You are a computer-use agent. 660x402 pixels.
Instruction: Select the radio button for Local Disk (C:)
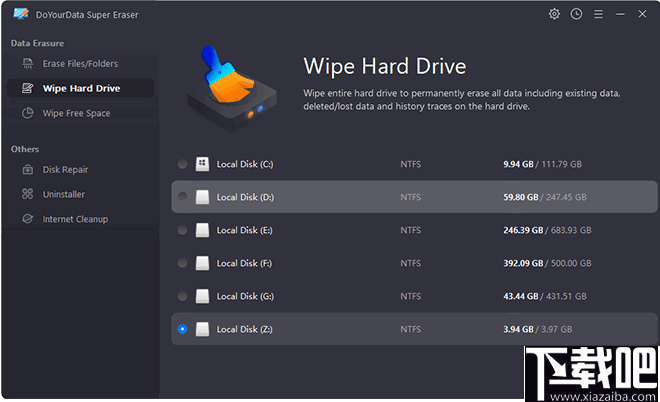pos(182,164)
